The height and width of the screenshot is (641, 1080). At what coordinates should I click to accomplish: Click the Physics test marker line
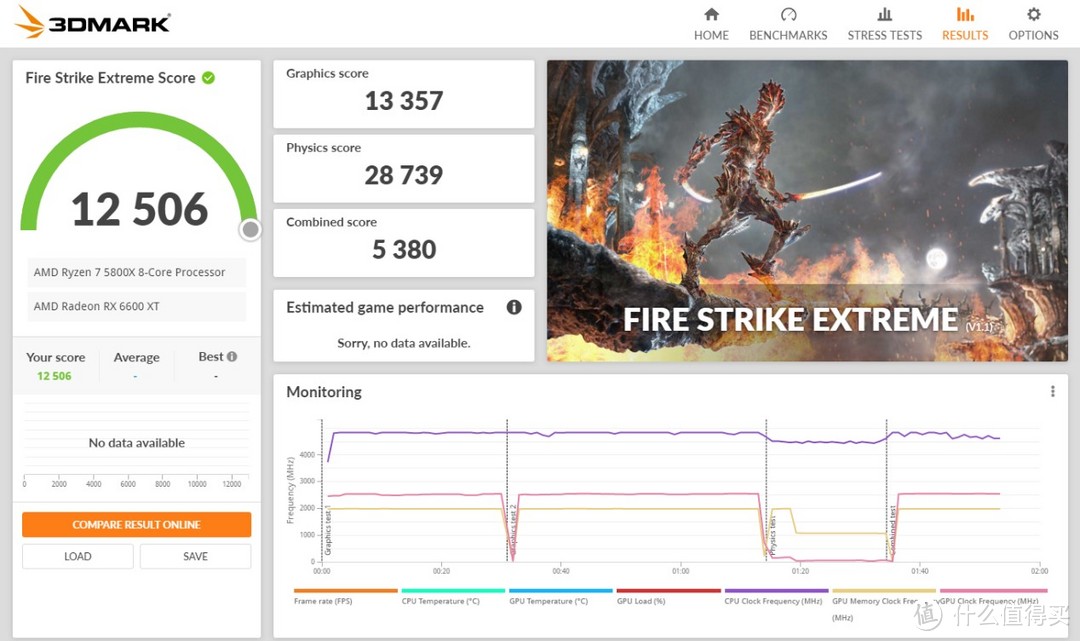click(x=767, y=490)
